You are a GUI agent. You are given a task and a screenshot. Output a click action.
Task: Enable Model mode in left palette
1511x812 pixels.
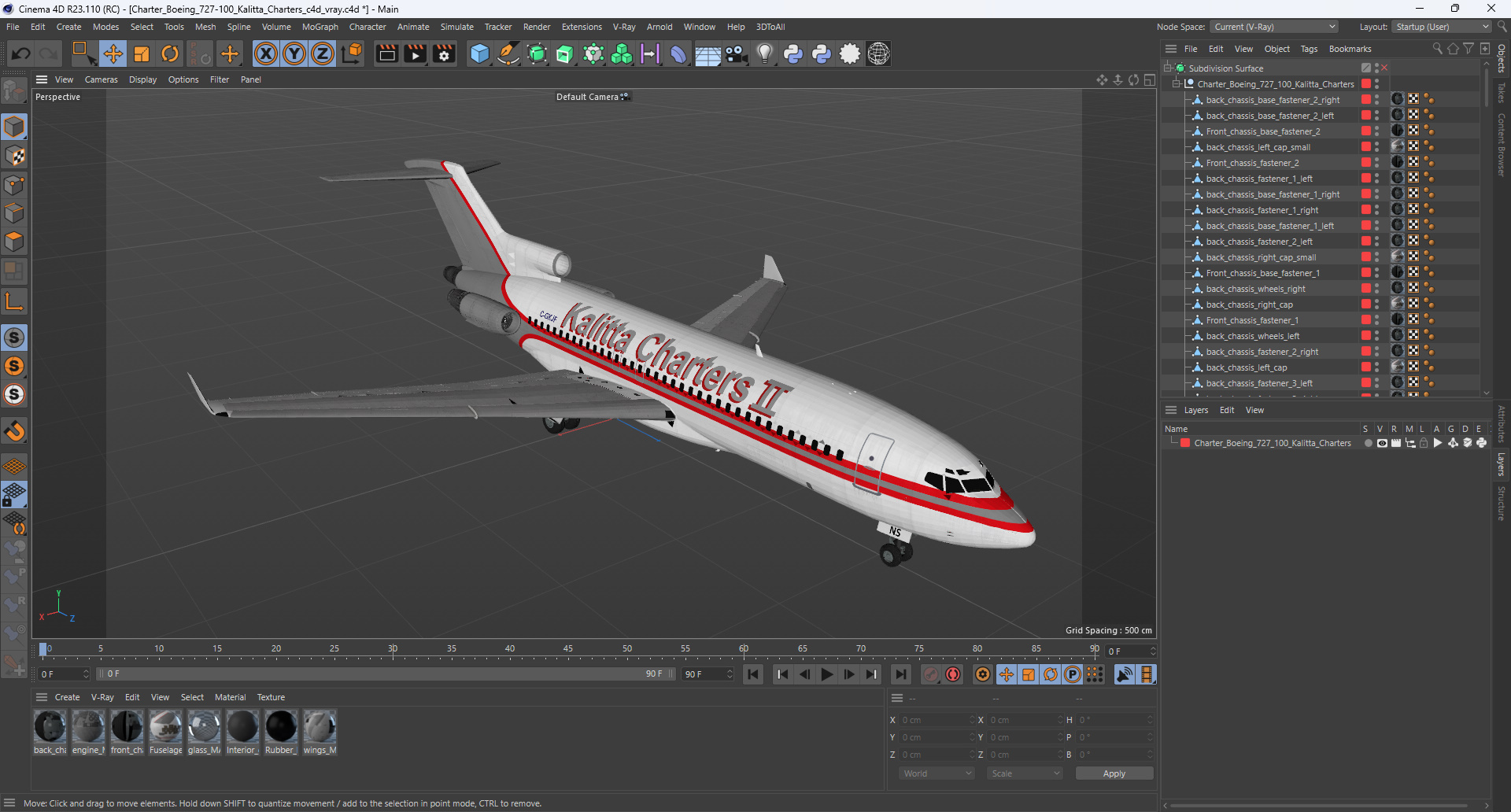14,127
